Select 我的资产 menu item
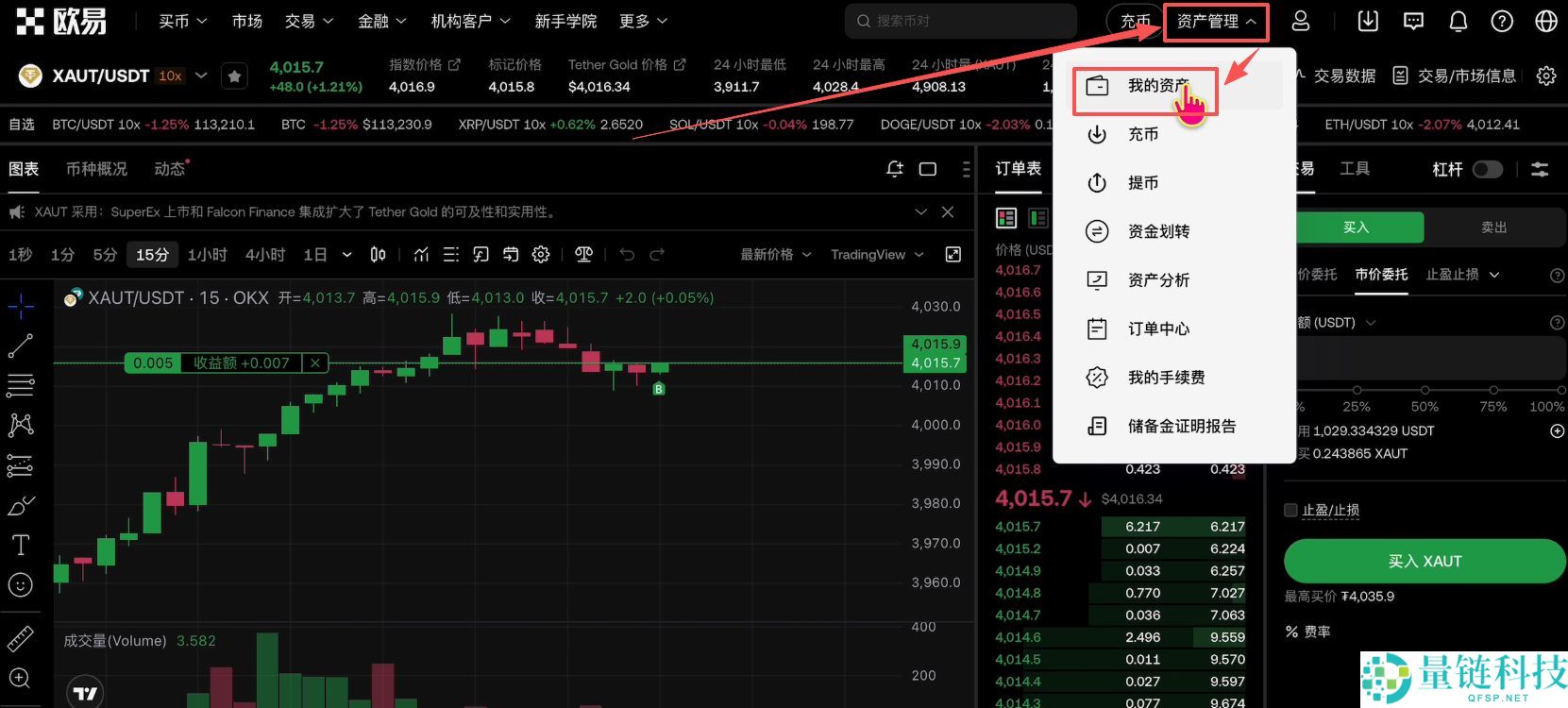The height and width of the screenshot is (708, 1568). tap(1173, 86)
